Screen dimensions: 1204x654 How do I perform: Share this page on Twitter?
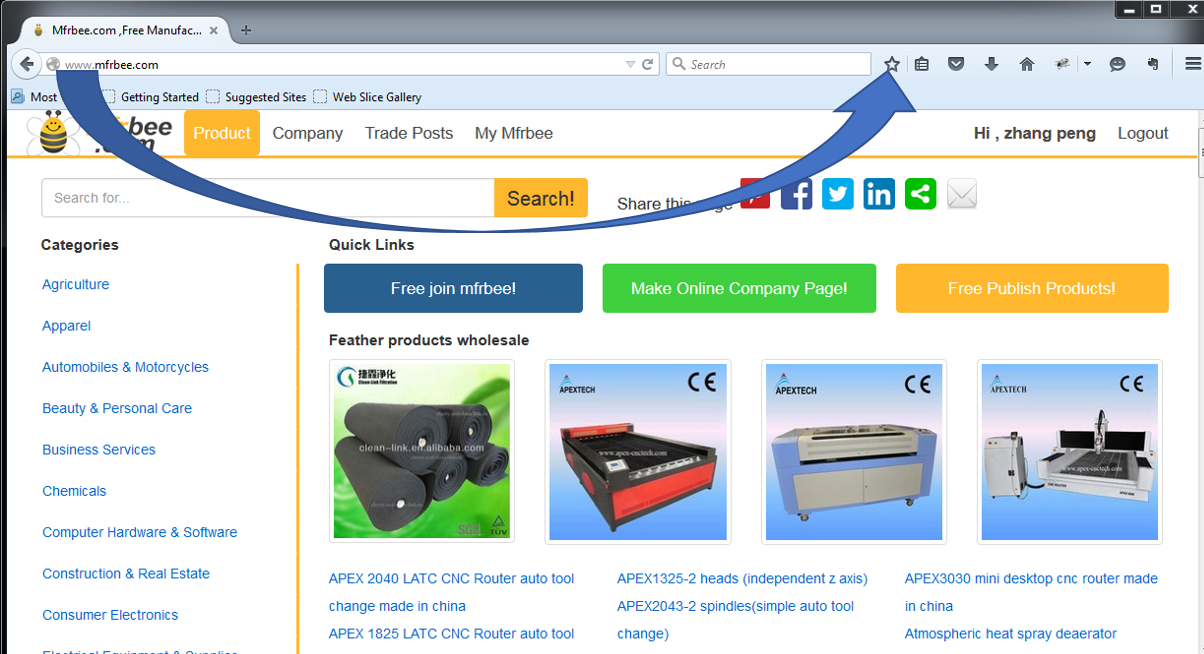tap(838, 194)
